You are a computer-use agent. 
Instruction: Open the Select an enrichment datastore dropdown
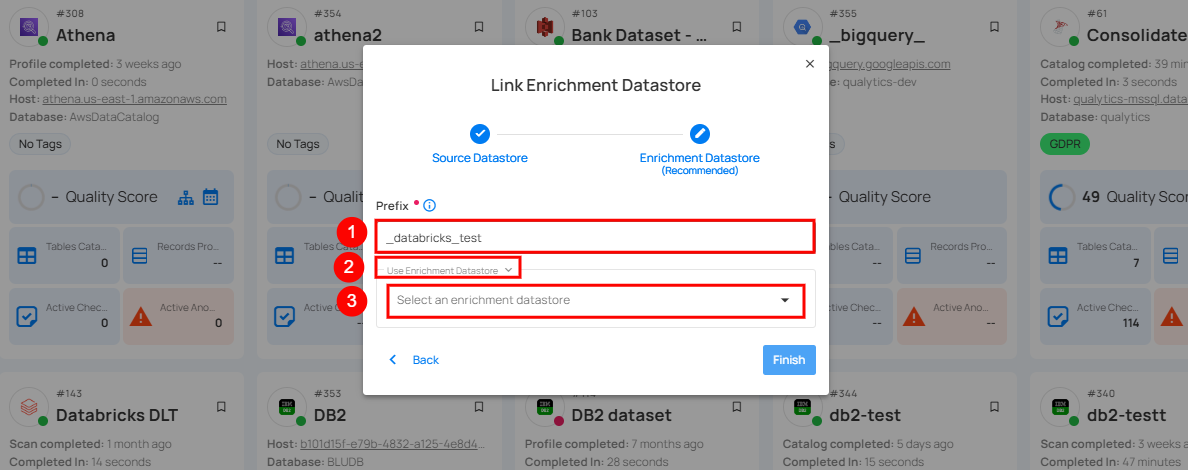tap(595, 300)
